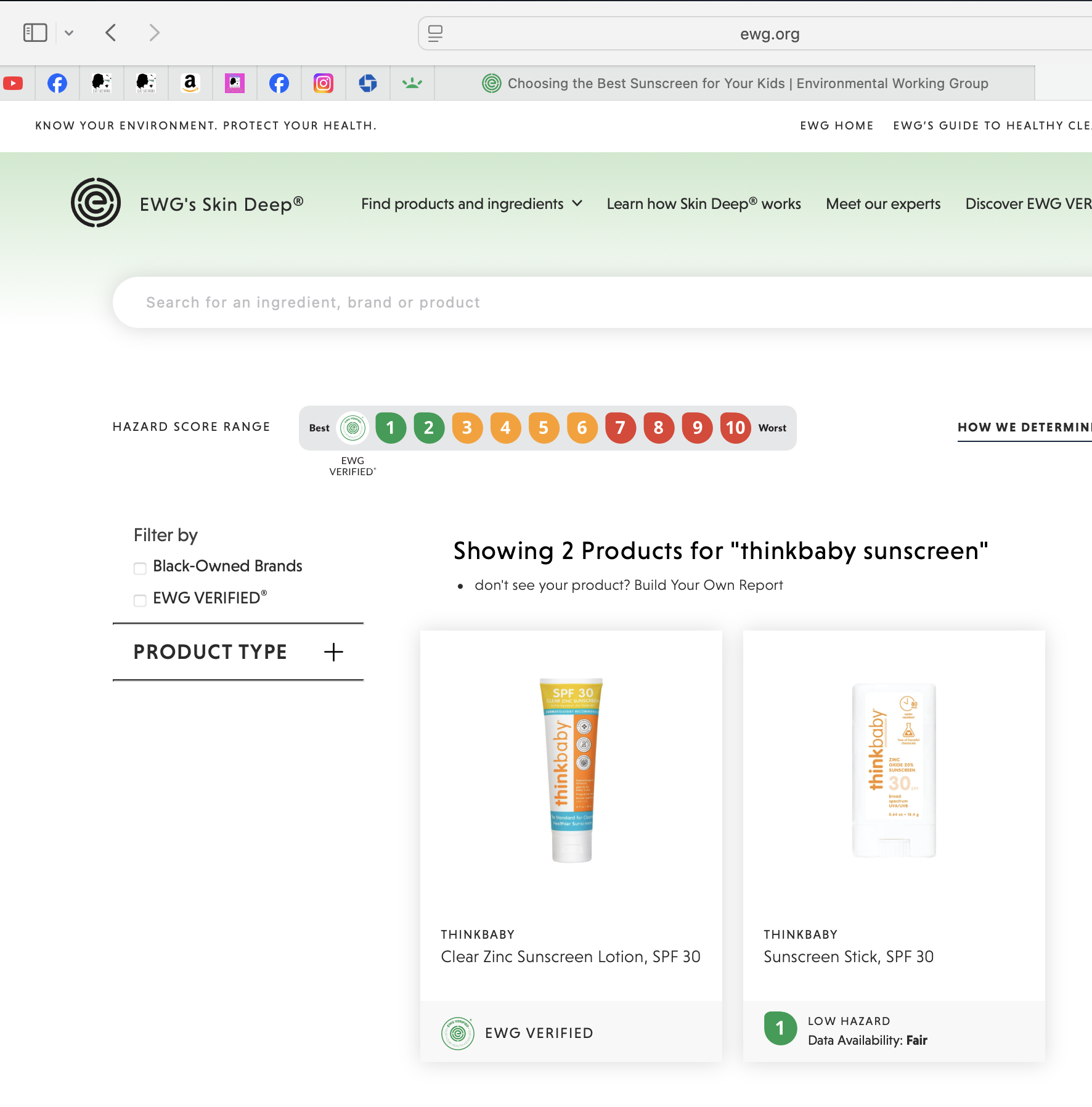Click the Data Availability: Fair text
The width and height of the screenshot is (1092, 1107).
pyautogui.click(x=868, y=1040)
